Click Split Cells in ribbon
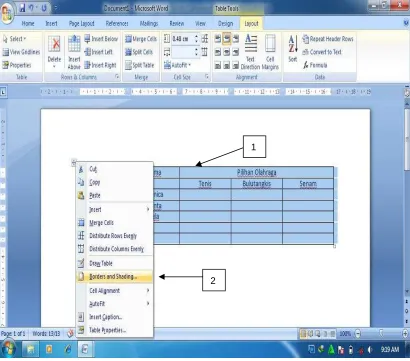 (x=139, y=52)
